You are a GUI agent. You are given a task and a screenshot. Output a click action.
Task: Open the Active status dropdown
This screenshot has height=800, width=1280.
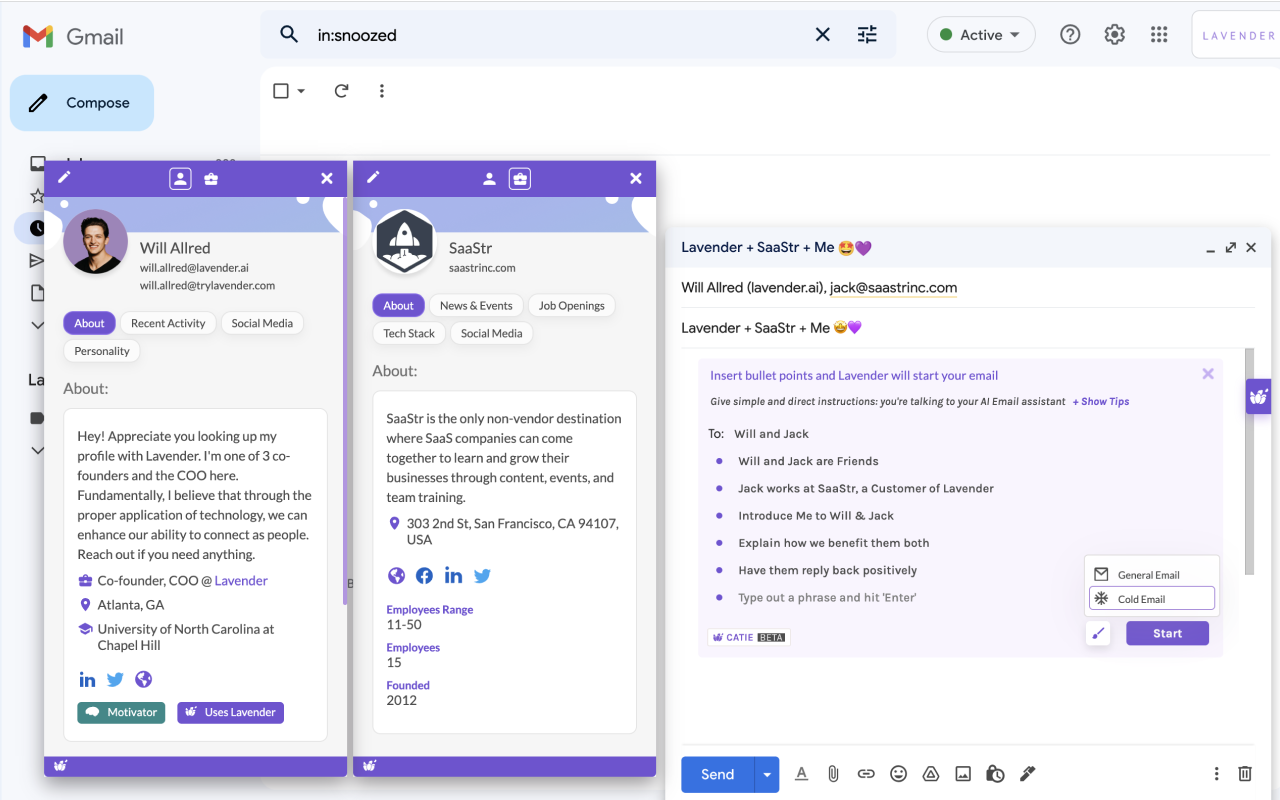[x=981, y=35]
